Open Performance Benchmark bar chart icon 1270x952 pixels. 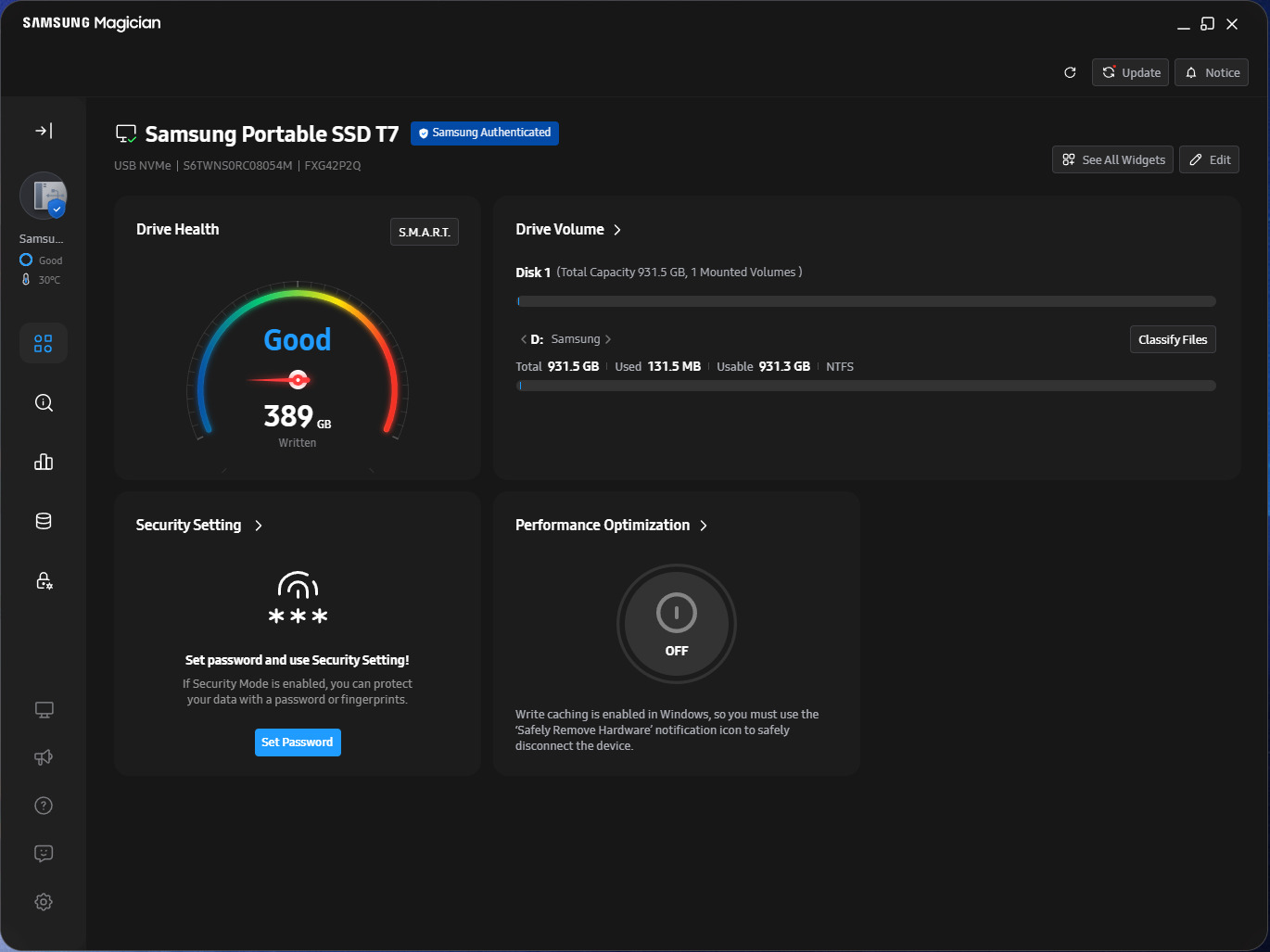tap(44, 462)
